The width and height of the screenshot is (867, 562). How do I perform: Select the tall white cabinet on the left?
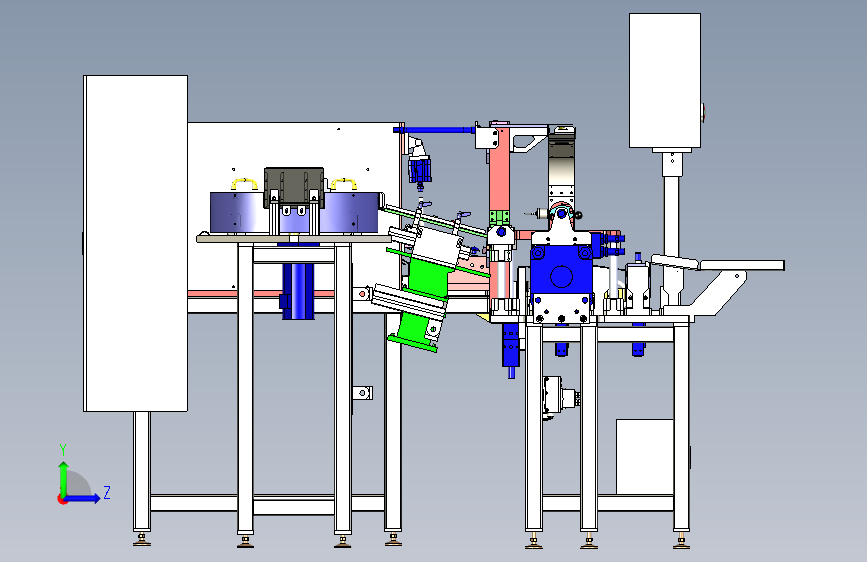point(135,243)
